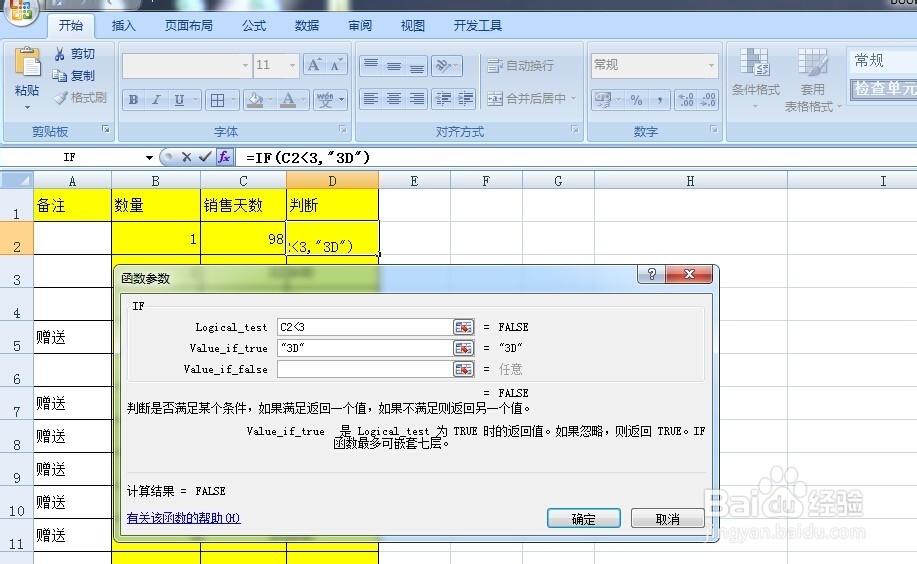Image resolution: width=917 pixels, height=564 pixels.
Task: Click the Copy icon
Action: click(x=59, y=75)
